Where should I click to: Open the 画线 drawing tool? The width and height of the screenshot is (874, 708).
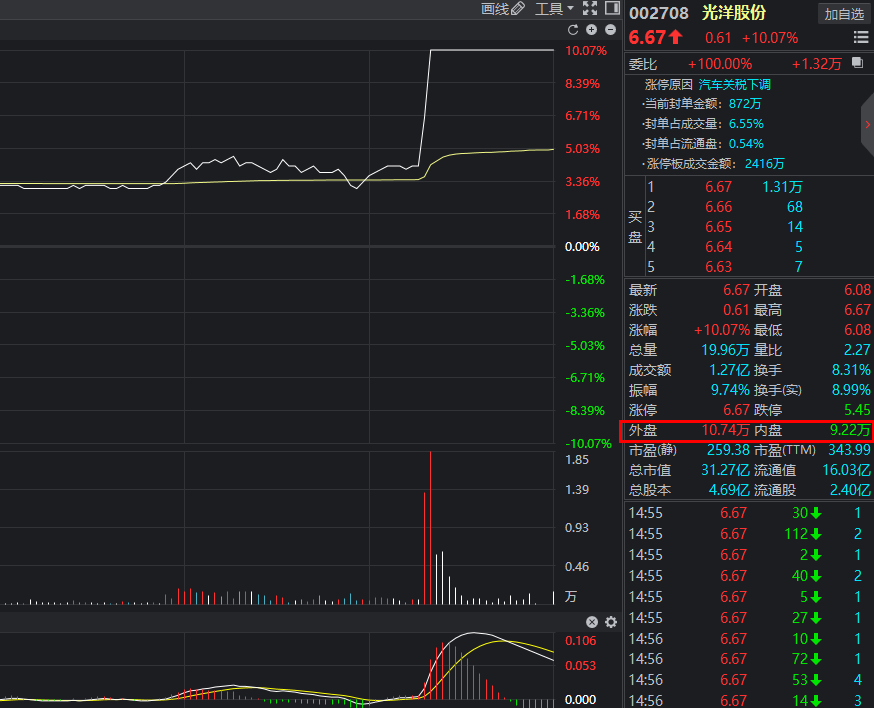(x=502, y=9)
